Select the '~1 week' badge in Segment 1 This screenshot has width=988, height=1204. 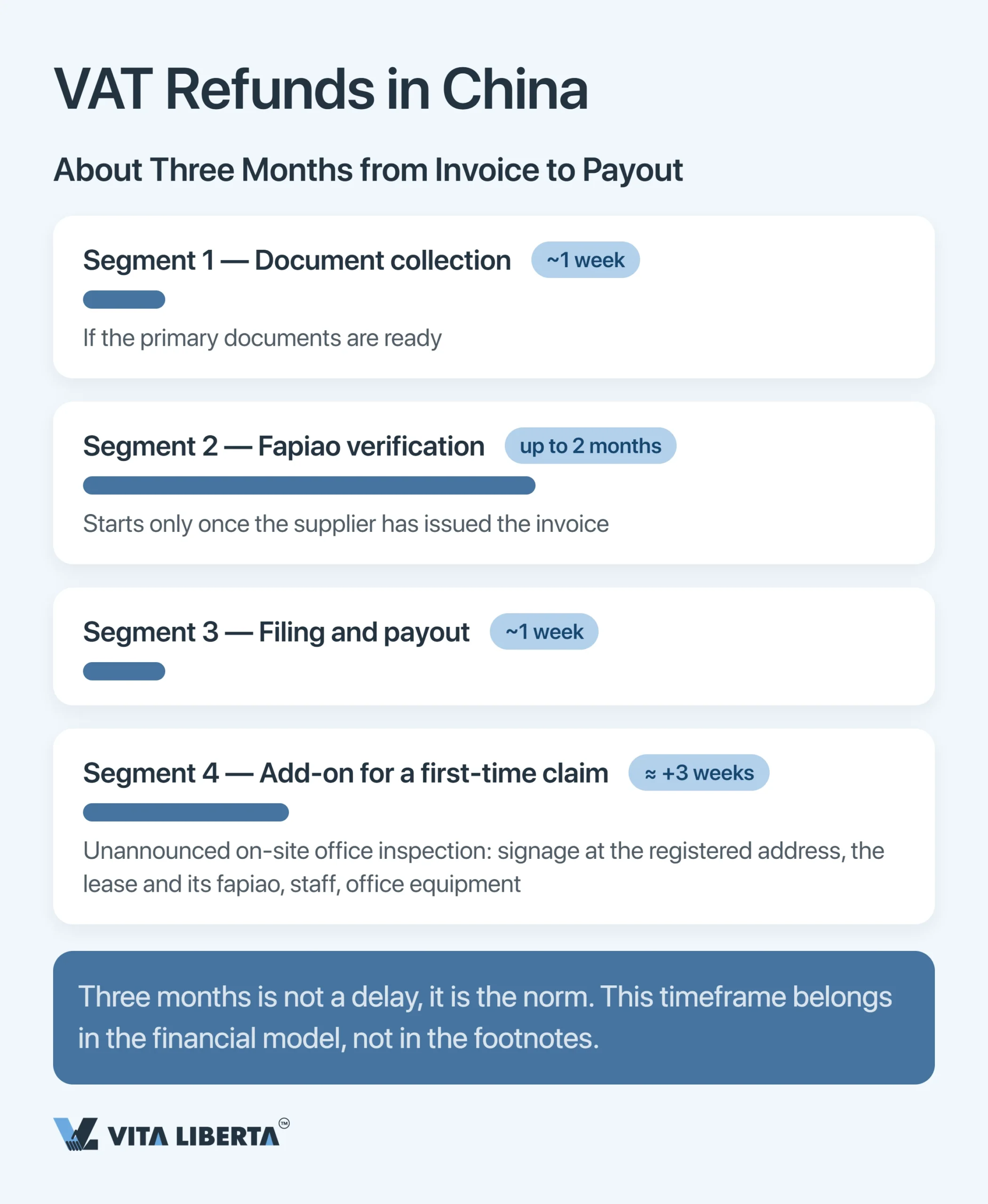(585, 260)
